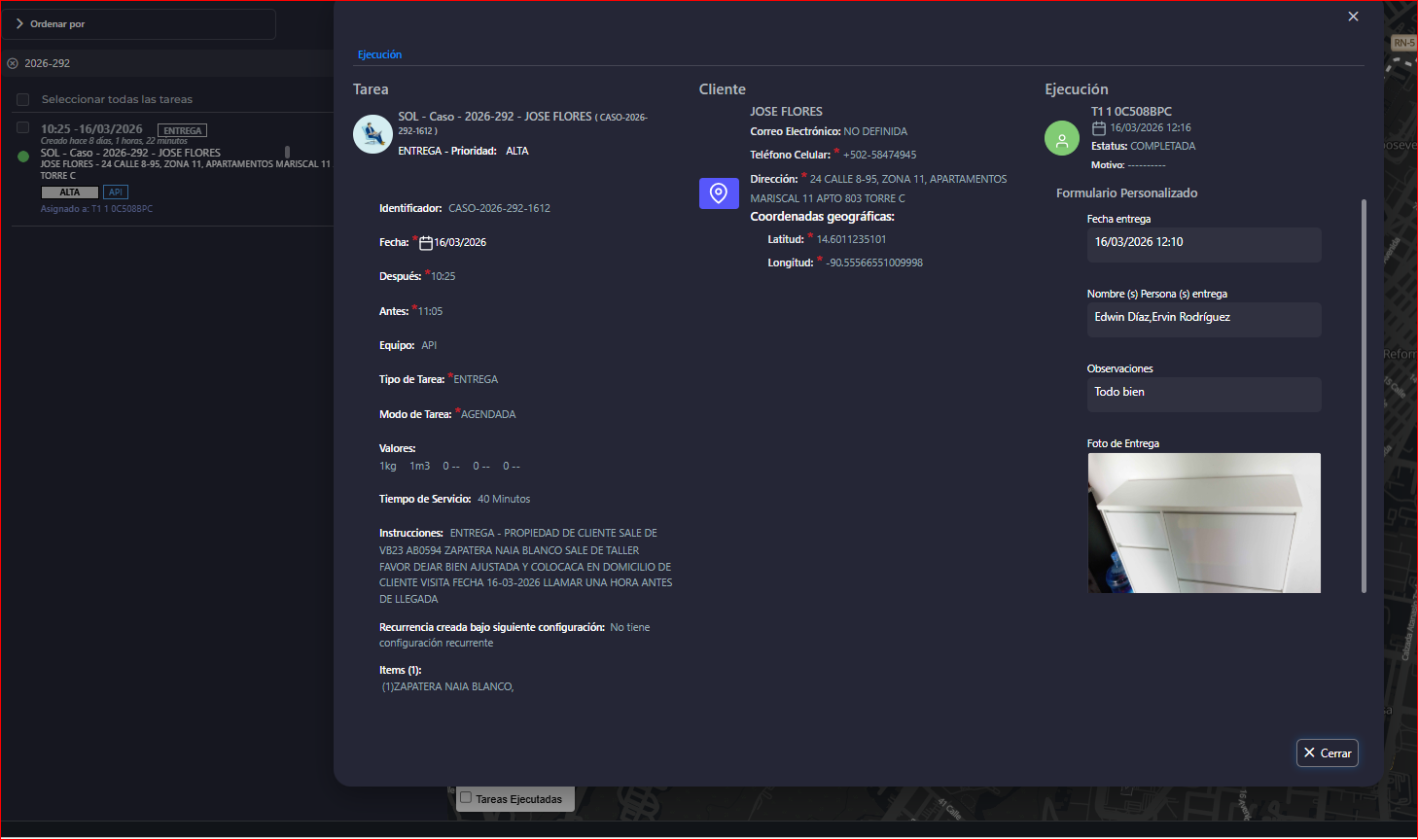Open the Foto de Entrega image

[1204, 523]
